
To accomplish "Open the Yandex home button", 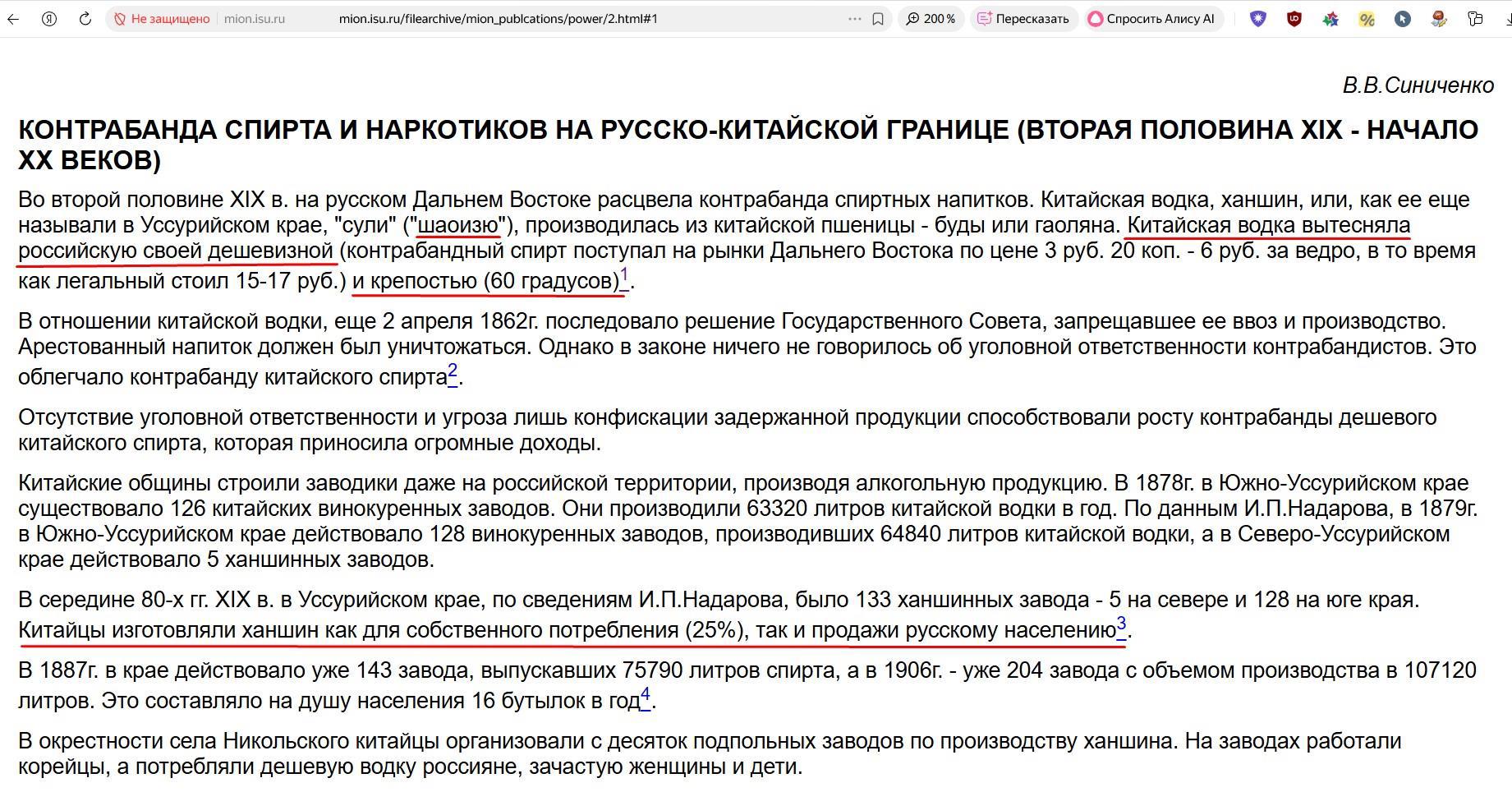I will coord(49,19).
